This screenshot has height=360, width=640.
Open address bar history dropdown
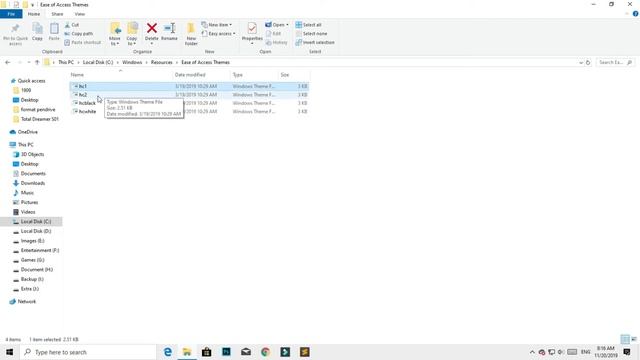coord(581,62)
